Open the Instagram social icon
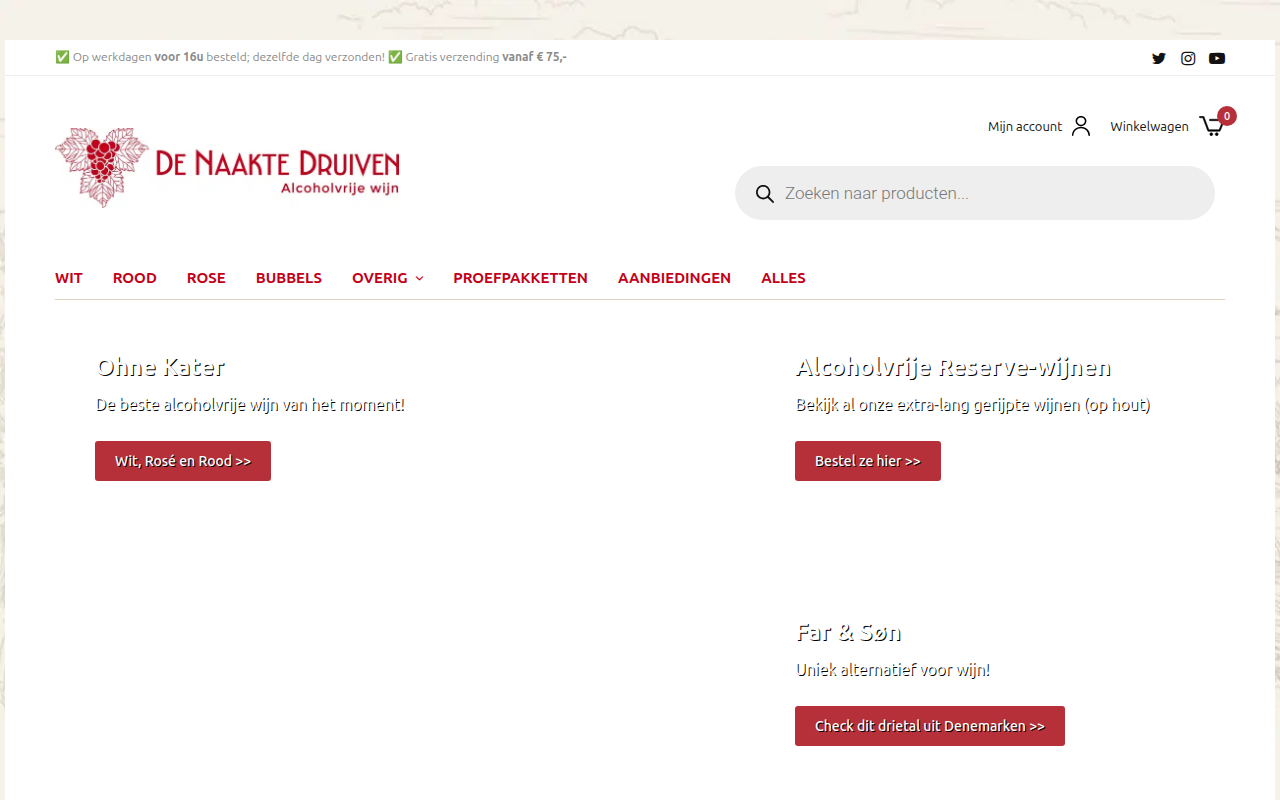The image size is (1280, 800). point(1188,58)
